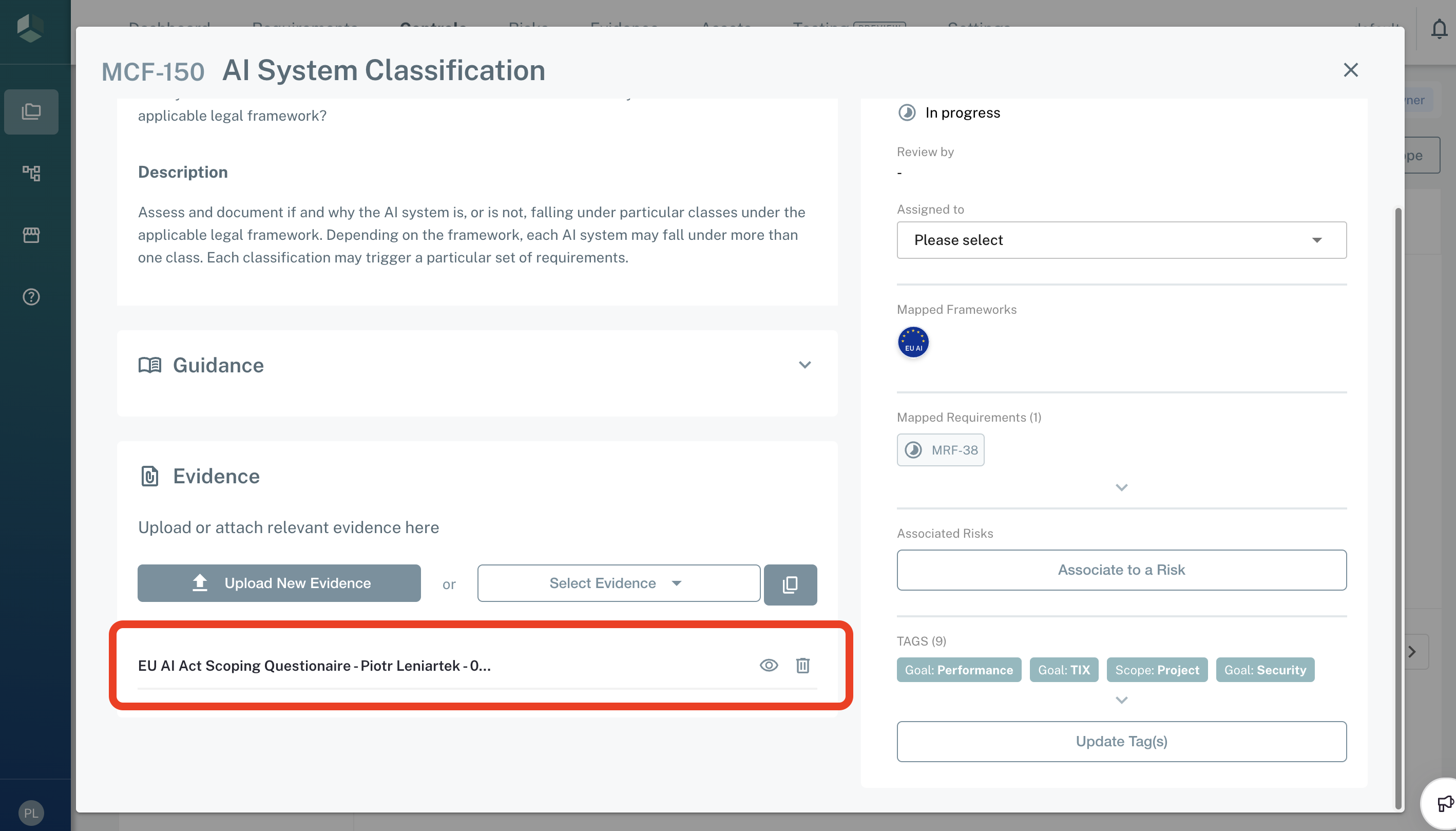Open the Assigned to dropdown
The image size is (1456, 831).
coord(1121,240)
